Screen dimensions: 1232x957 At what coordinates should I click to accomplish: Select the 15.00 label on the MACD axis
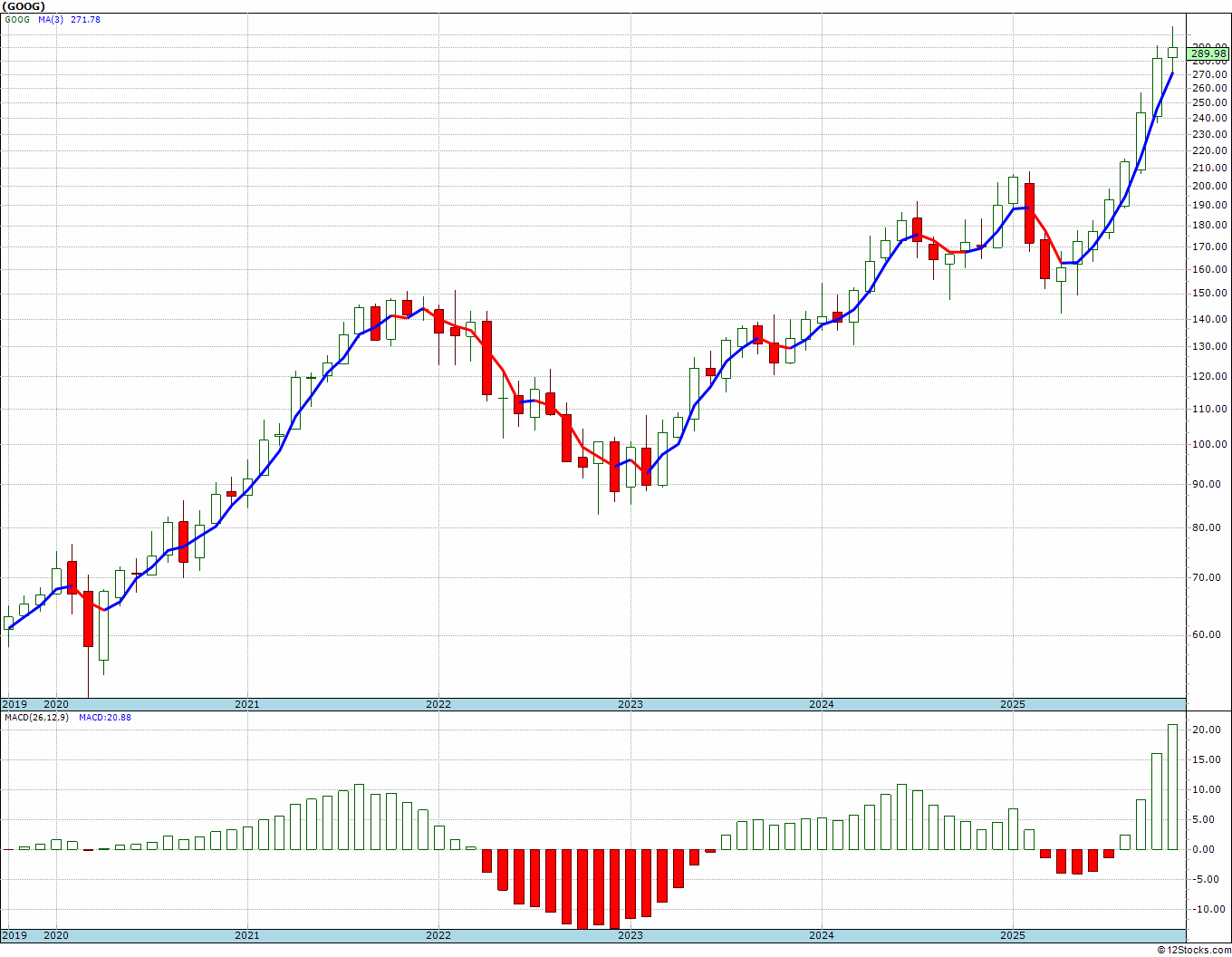(x=1206, y=759)
